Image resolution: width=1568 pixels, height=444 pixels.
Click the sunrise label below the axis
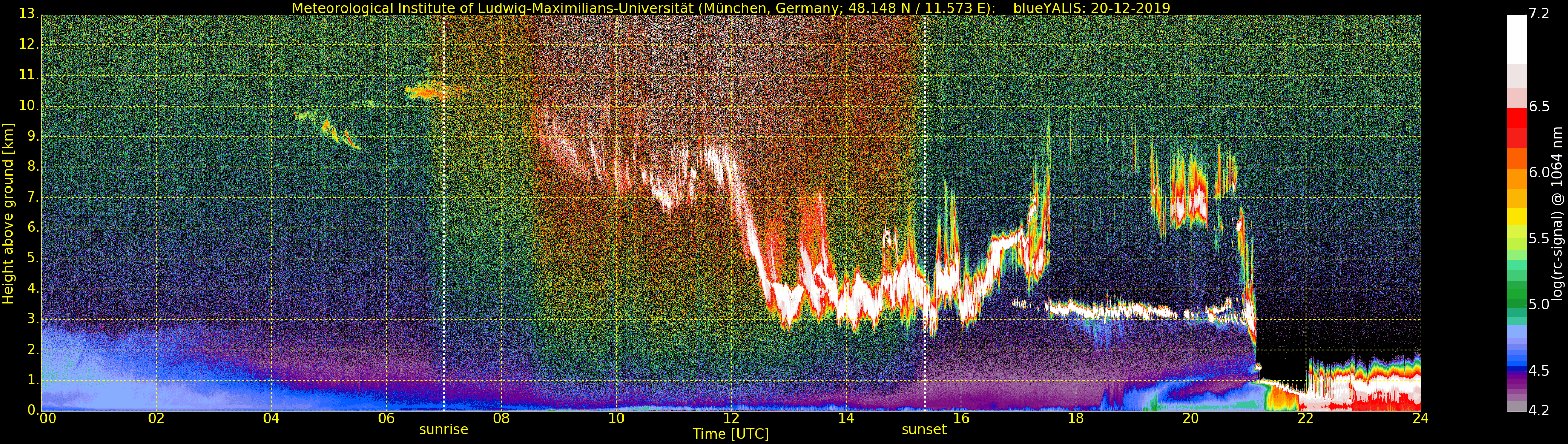[444, 429]
